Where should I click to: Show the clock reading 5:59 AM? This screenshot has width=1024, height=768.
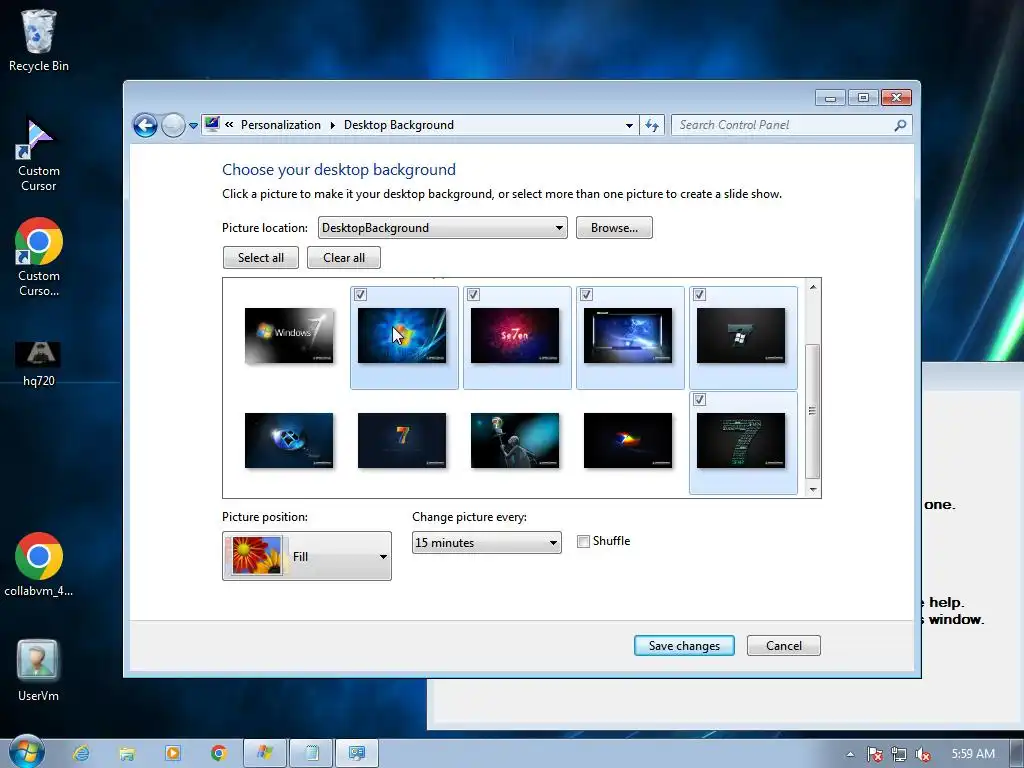click(973, 754)
